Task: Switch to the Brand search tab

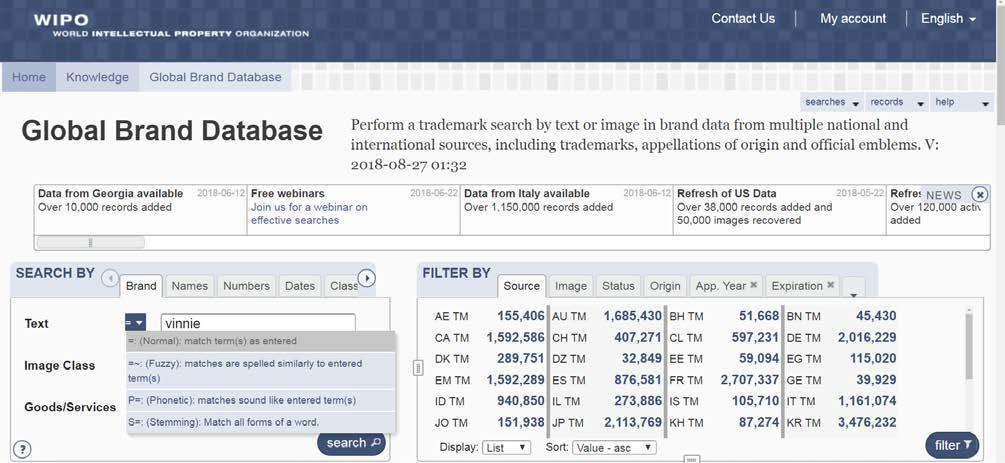Action: tap(141, 286)
